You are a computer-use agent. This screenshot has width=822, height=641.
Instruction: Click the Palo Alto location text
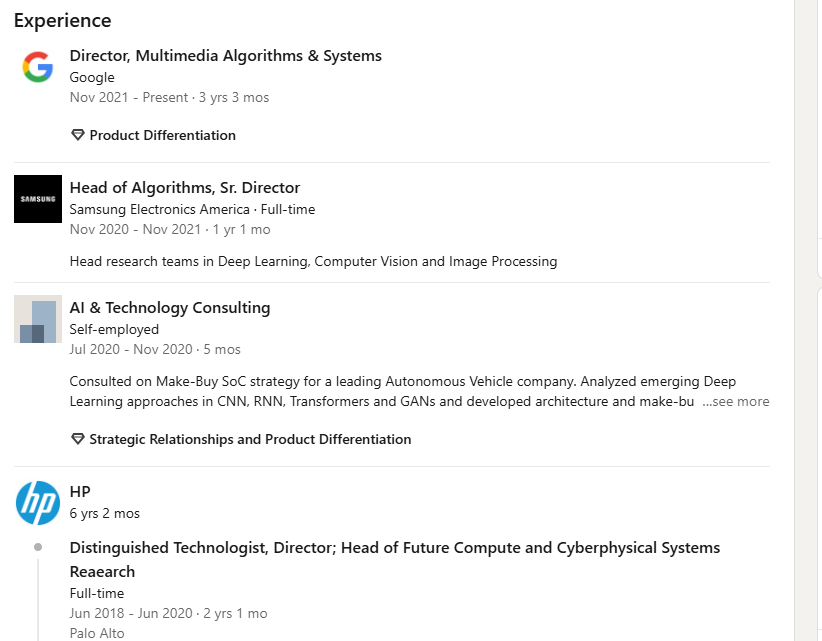coord(97,633)
